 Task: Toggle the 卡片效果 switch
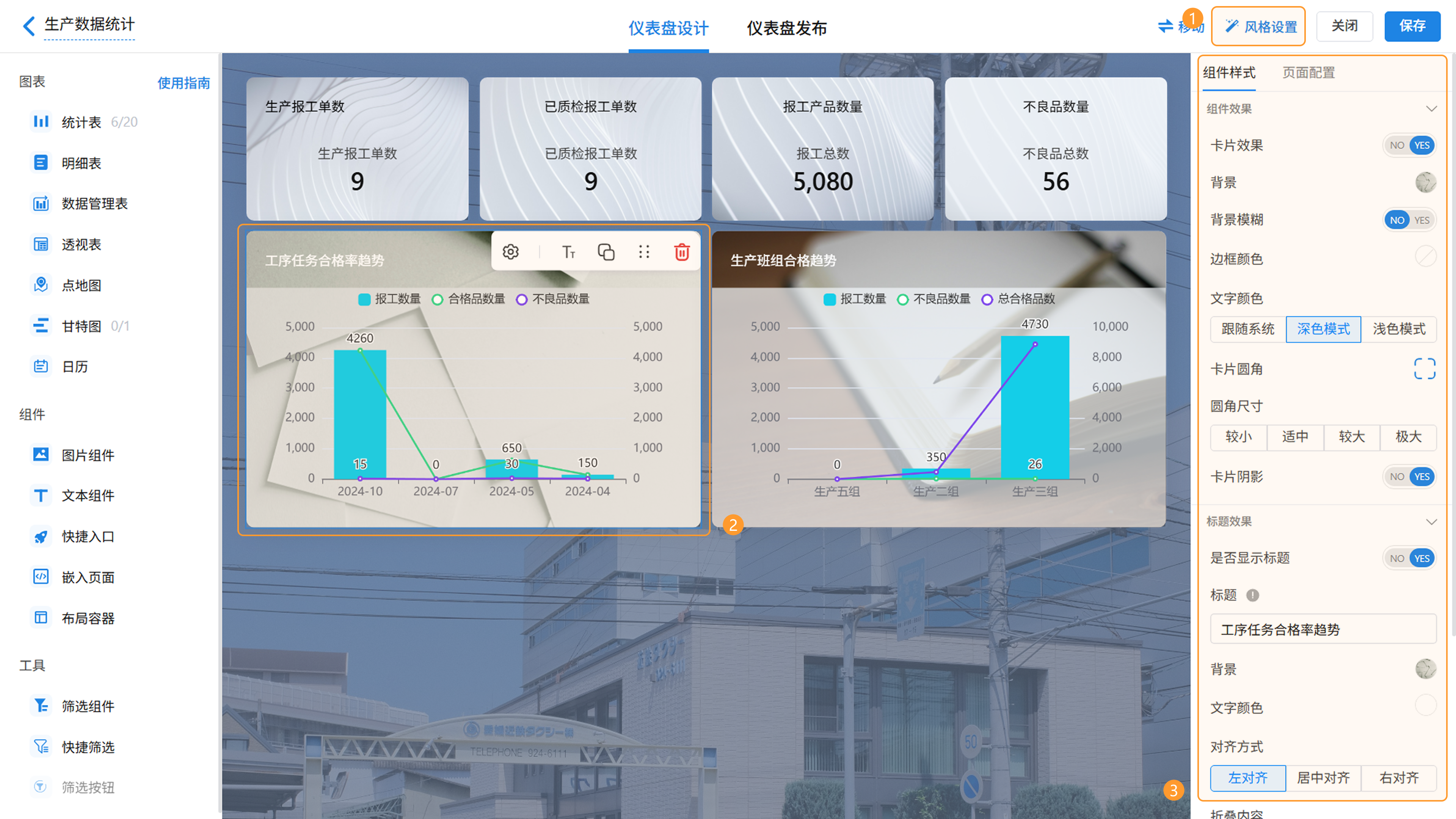pyautogui.click(x=1410, y=145)
